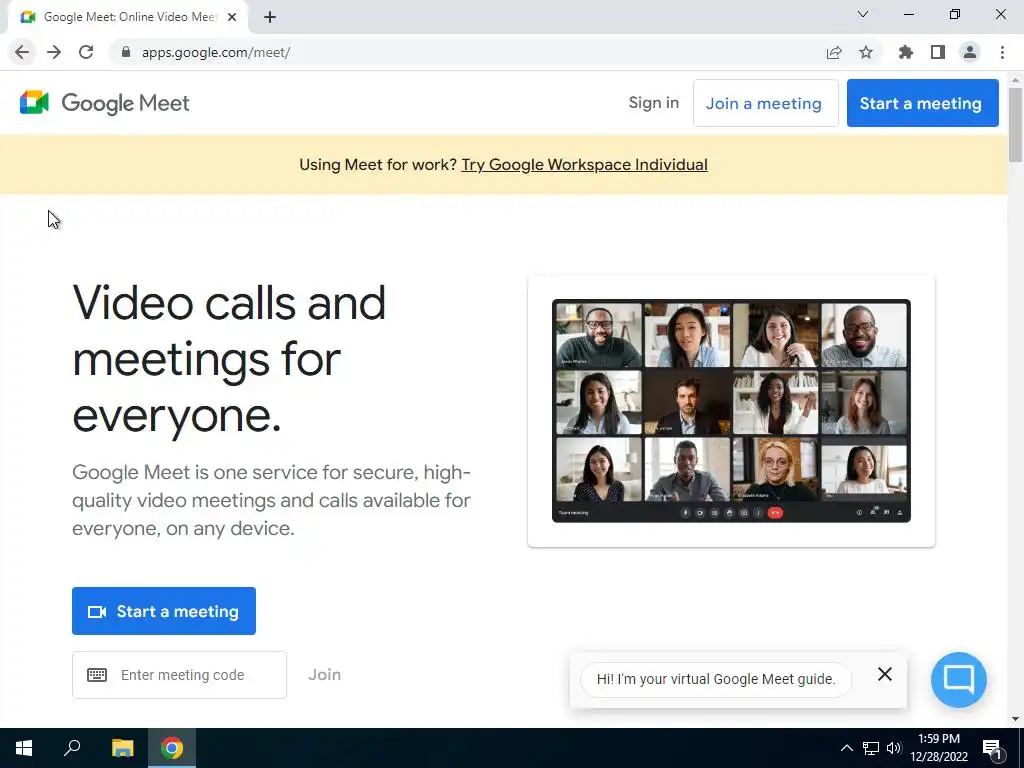Open Try Google Workspace Individual link
1024x768 pixels.
[584, 165]
